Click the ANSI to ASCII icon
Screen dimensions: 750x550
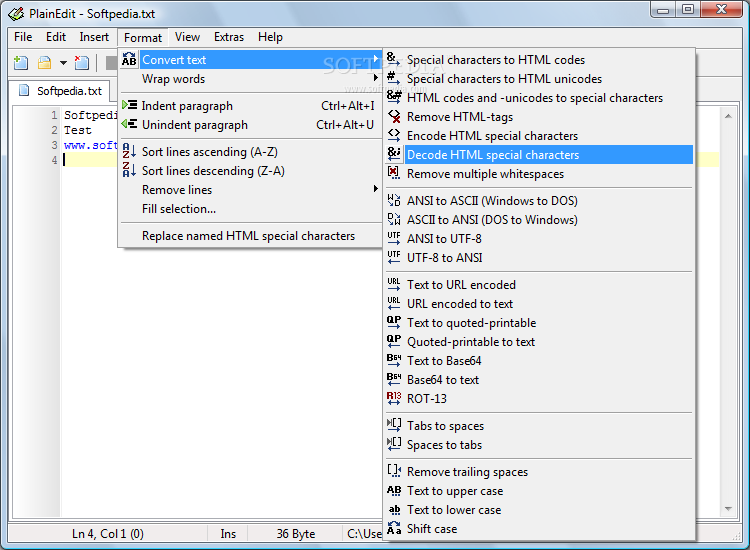394,200
